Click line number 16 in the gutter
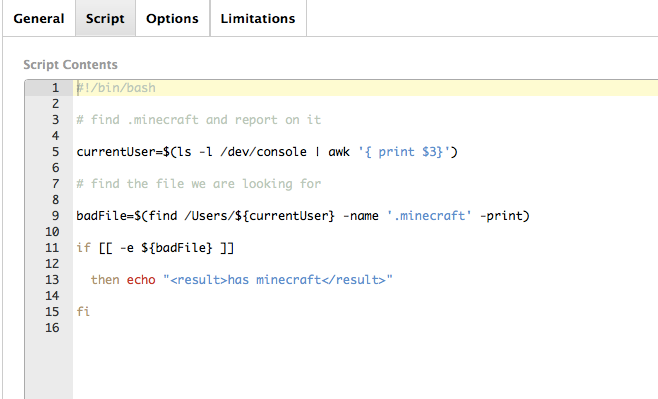Image resolution: width=658 pixels, height=399 pixels. point(52,328)
